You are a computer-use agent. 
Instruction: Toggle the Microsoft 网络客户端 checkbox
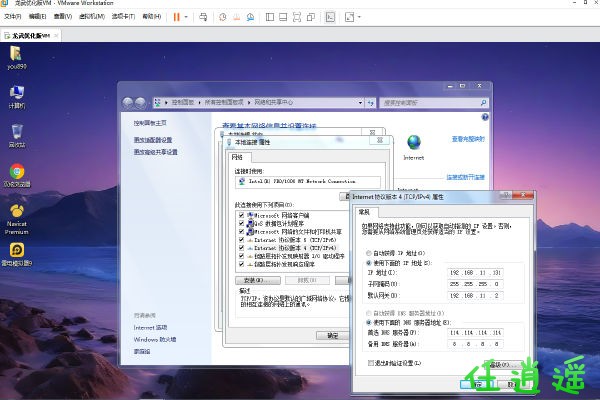(x=241, y=216)
